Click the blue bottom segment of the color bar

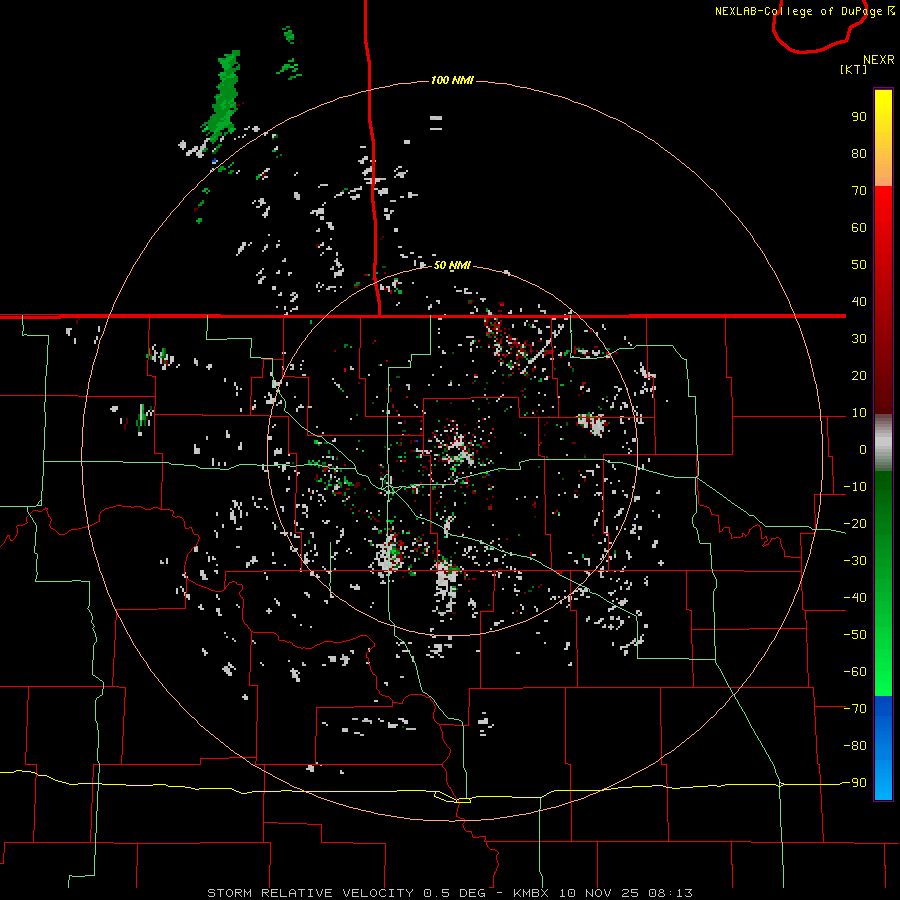(883, 748)
